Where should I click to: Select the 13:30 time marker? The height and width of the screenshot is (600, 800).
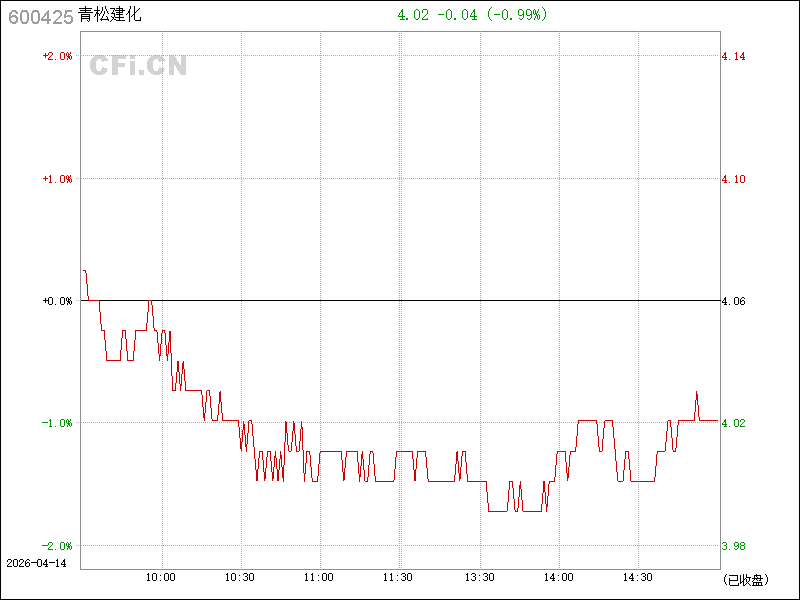479,578
